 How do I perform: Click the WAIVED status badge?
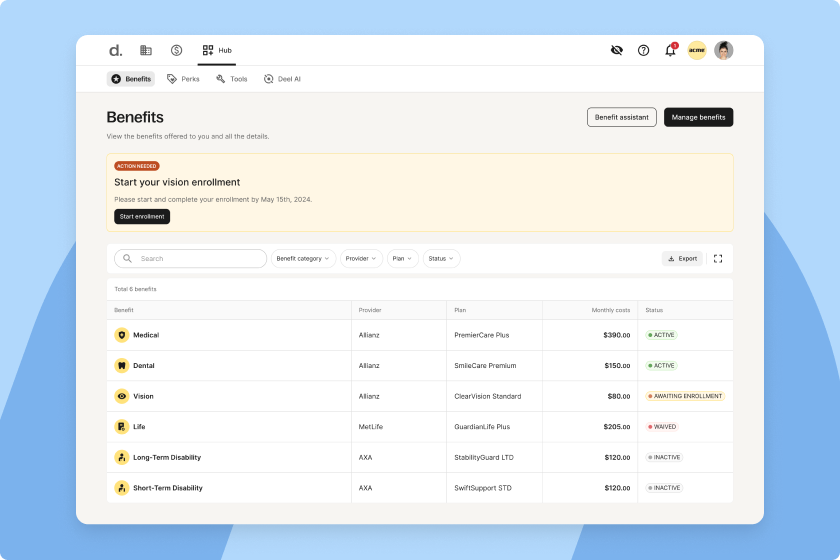pyautogui.click(x=662, y=427)
